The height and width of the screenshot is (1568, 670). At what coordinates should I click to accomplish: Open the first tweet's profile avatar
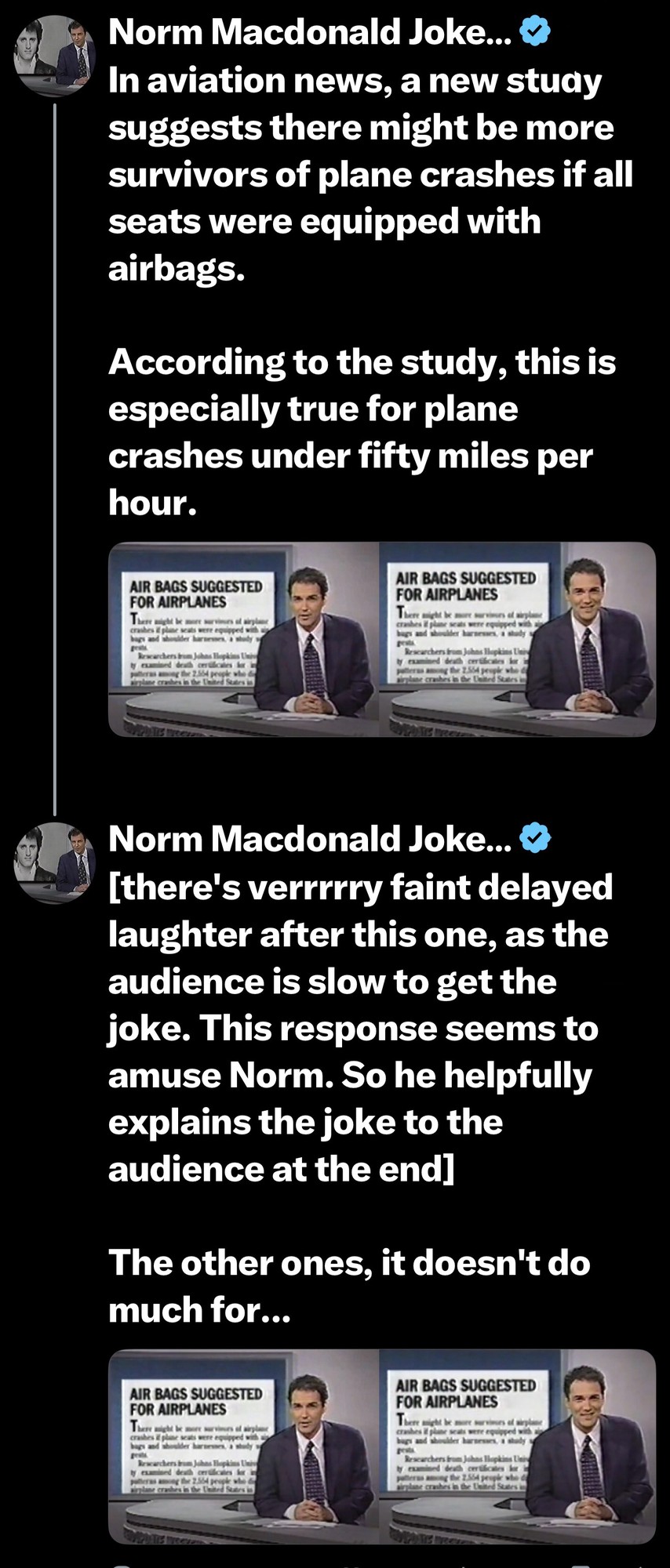(x=54, y=56)
